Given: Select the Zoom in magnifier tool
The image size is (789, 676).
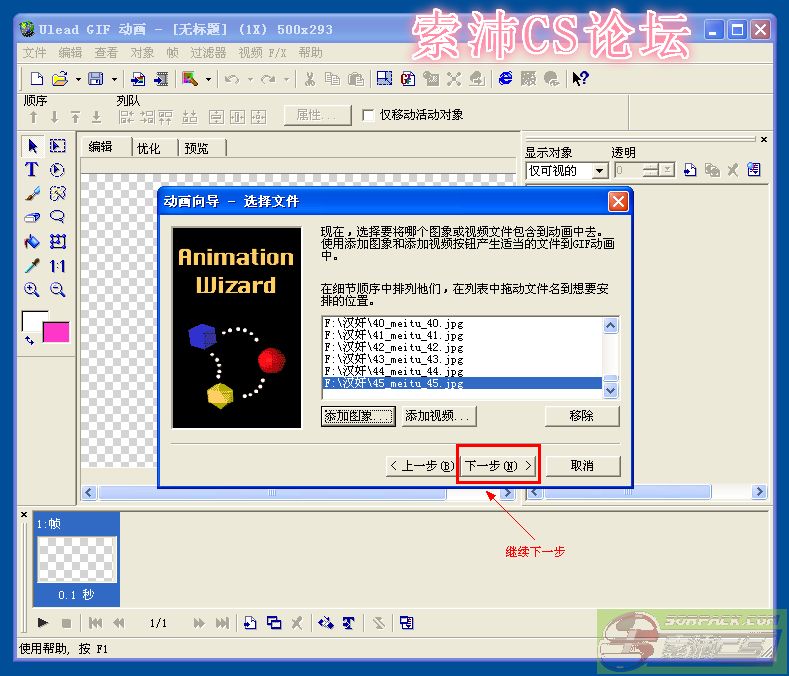Looking at the screenshot, I should [x=32, y=289].
